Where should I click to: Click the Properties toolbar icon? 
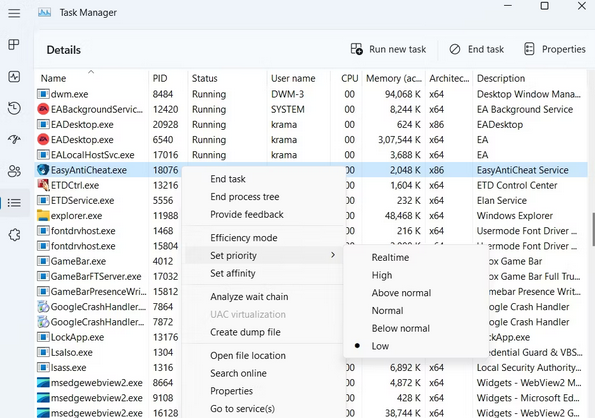[529, 49]
